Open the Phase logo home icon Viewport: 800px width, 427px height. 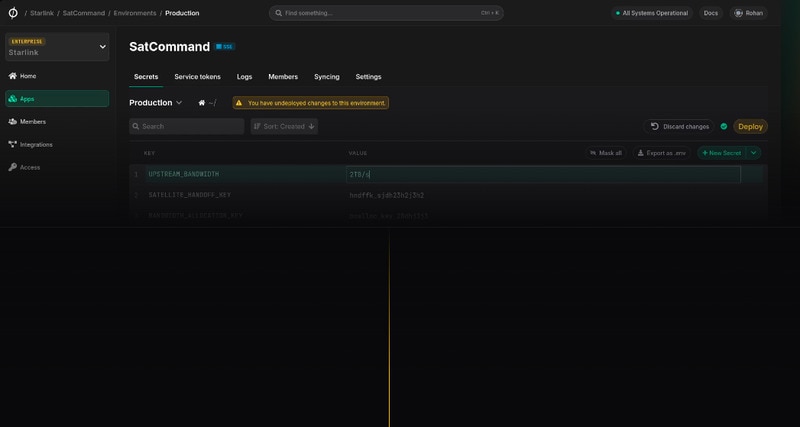13,13
